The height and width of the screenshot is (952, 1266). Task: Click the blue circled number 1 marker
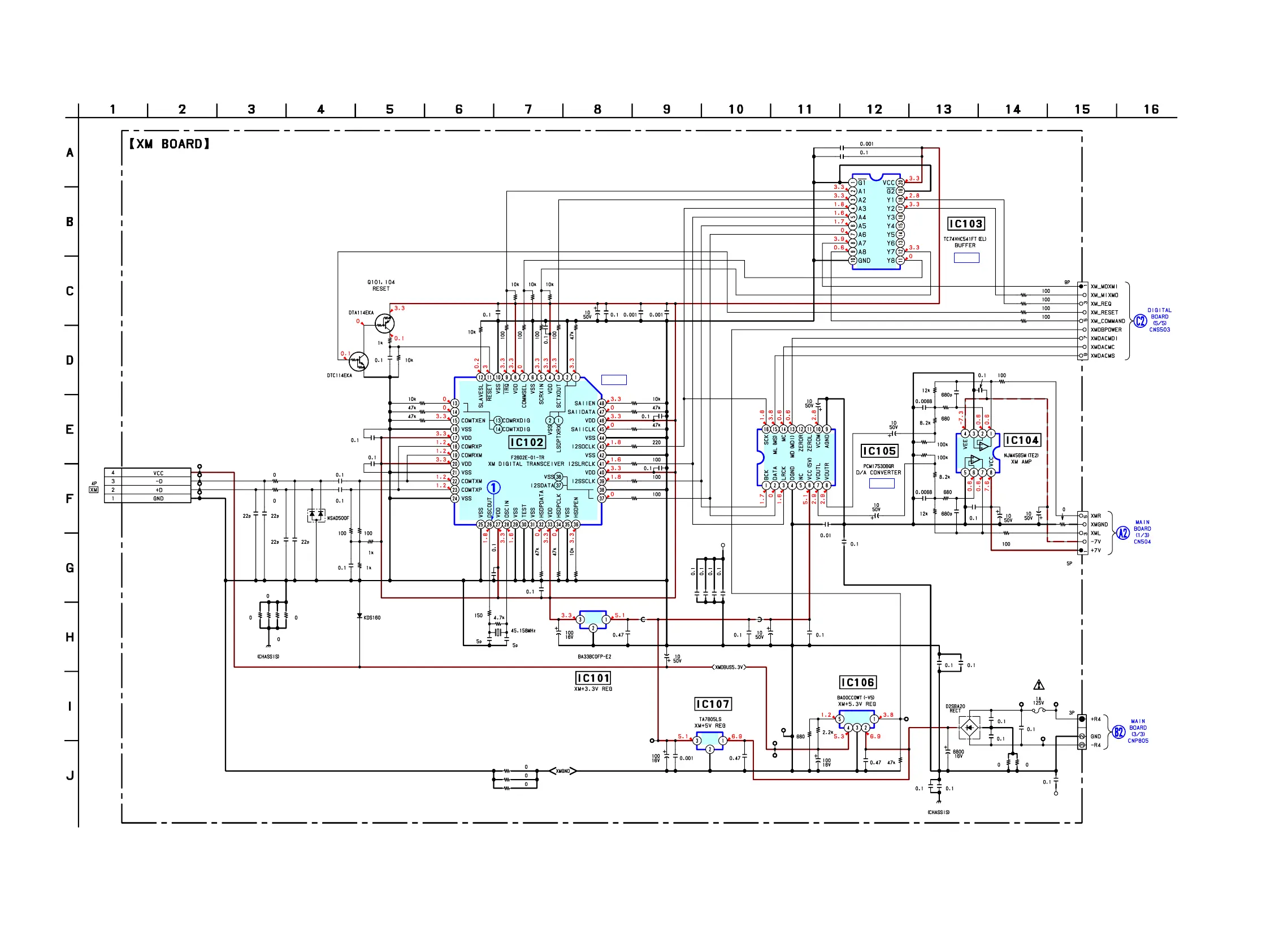click(x=493, y=488)
